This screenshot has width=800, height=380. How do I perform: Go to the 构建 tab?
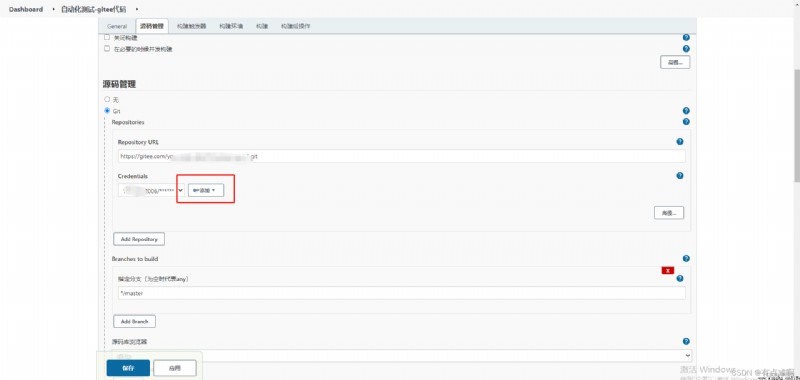pos(262,26)
